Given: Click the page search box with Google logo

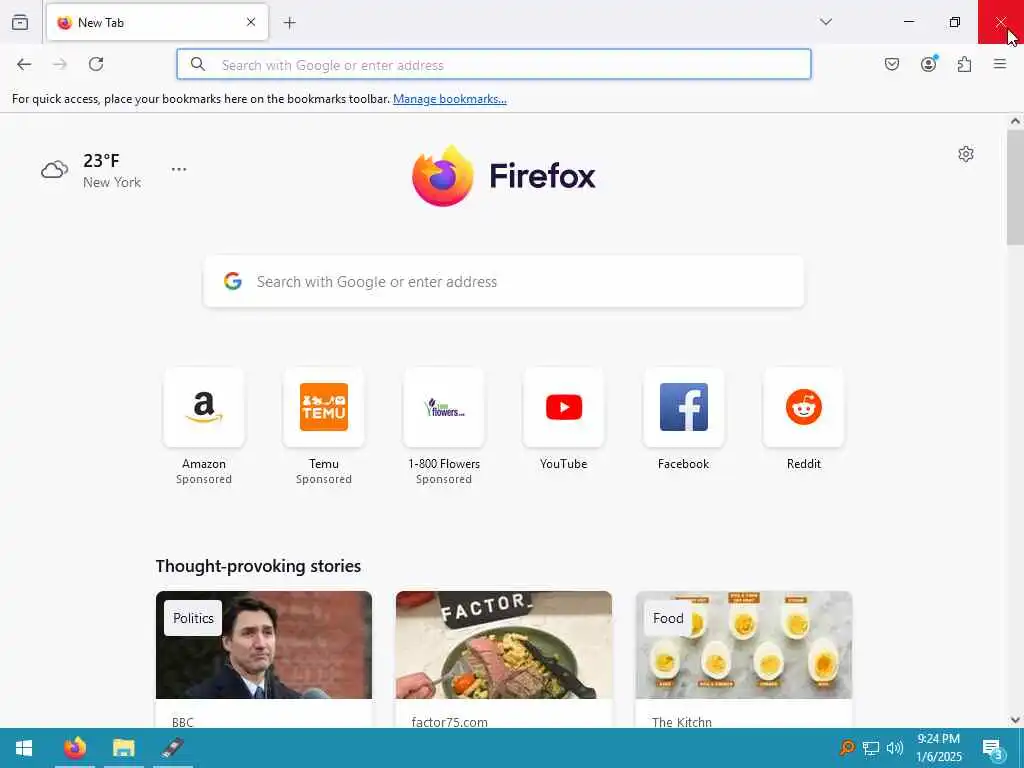Looking at the screenshot, I should 504,281.
